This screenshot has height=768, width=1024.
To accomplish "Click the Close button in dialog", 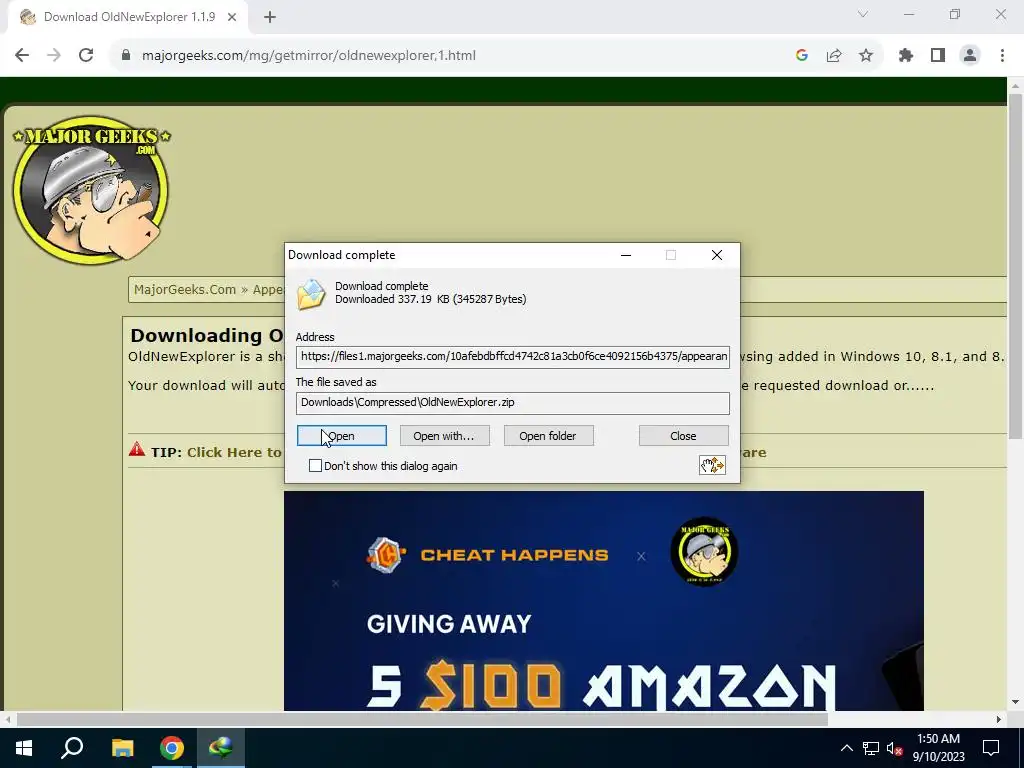I will (x=683, y=436).
